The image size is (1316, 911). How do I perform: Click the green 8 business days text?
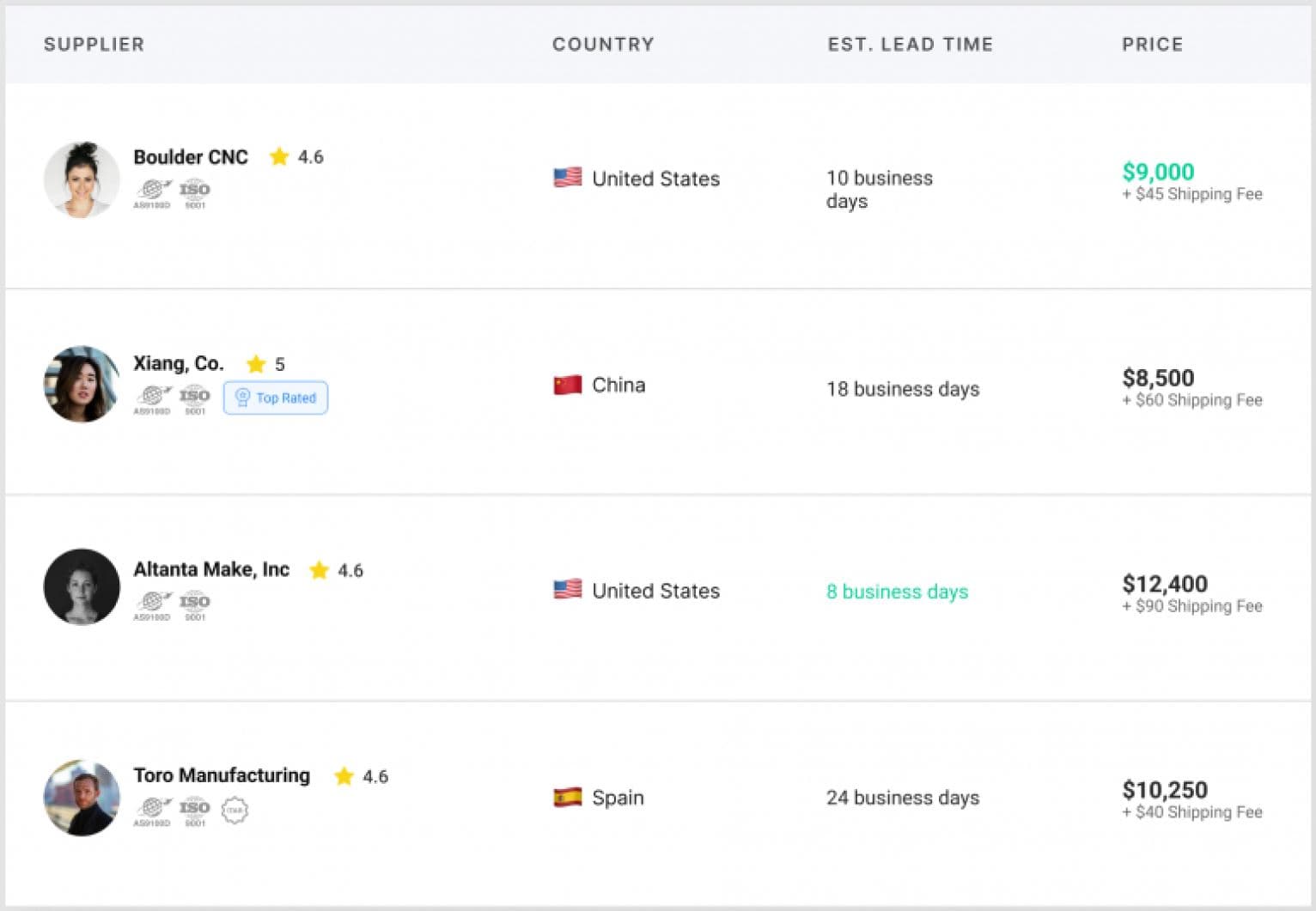click(897, 592)
